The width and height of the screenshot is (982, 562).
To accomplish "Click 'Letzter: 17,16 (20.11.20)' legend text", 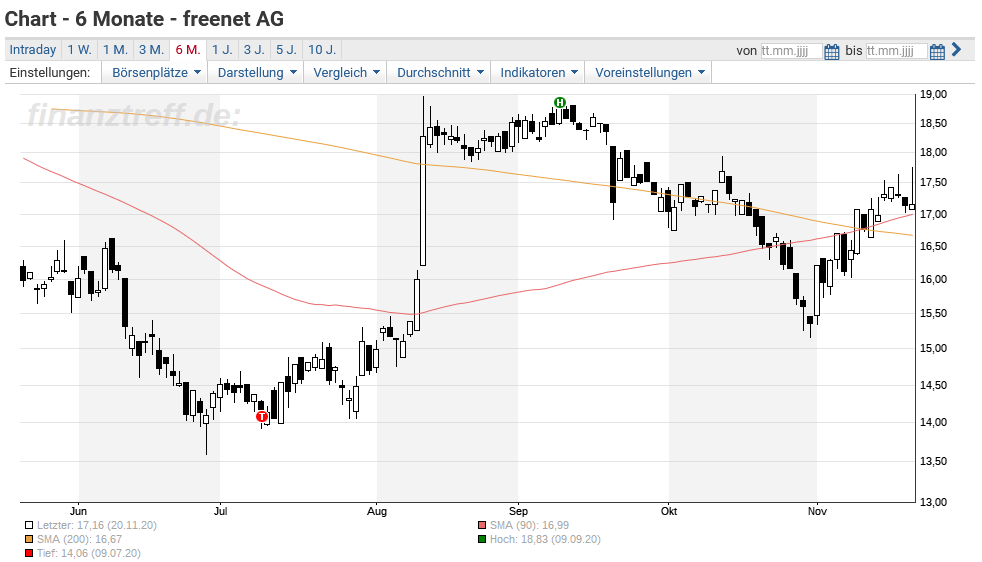I will [x=96, y=526].
